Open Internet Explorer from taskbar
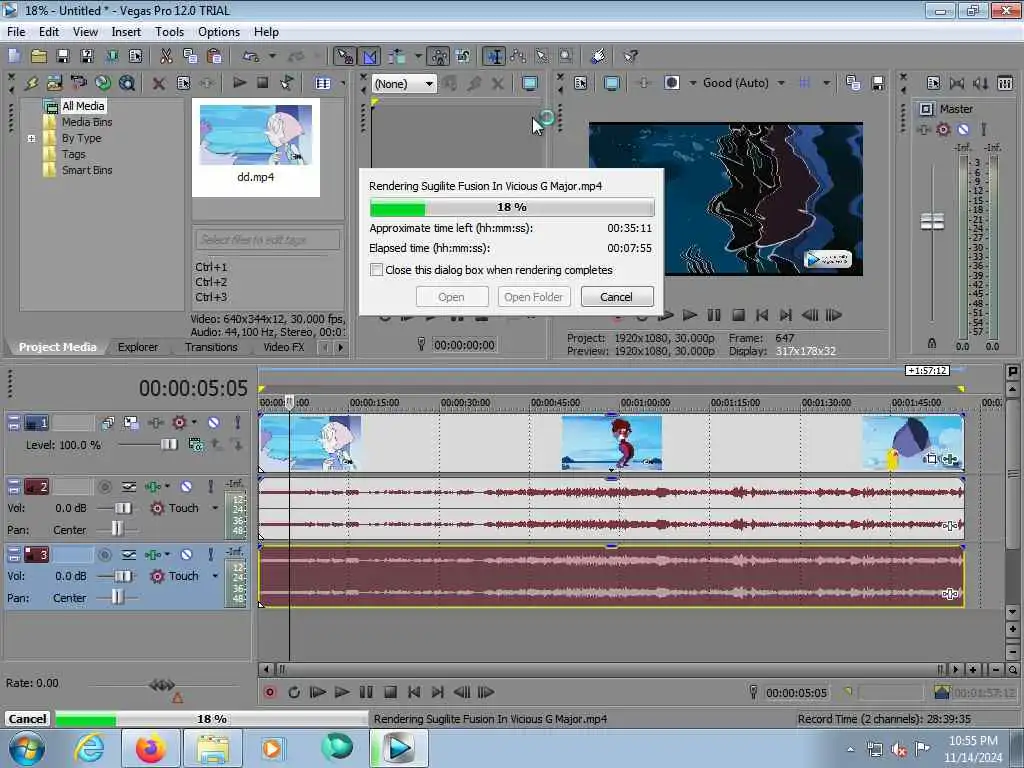This screenshot has height=768, width=1024. (89, 748)
